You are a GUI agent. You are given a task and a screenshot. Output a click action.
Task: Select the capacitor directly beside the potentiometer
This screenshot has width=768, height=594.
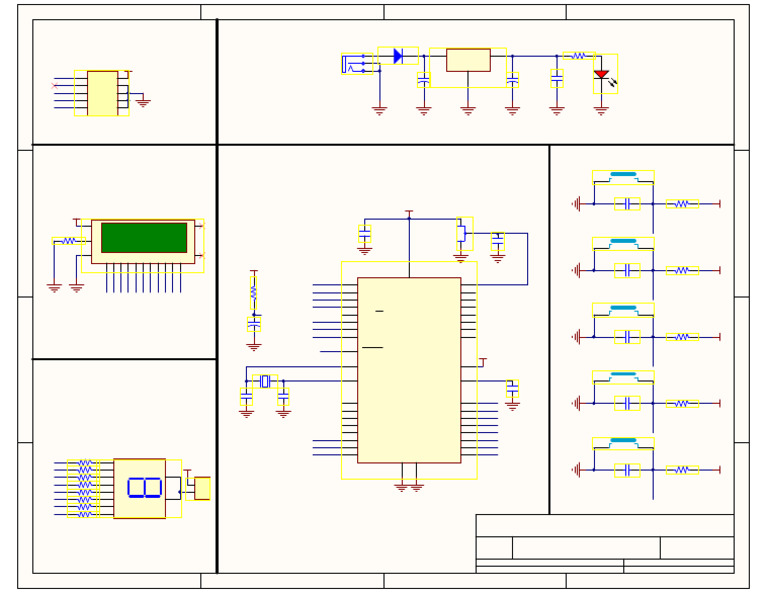(x=498, y=241)
